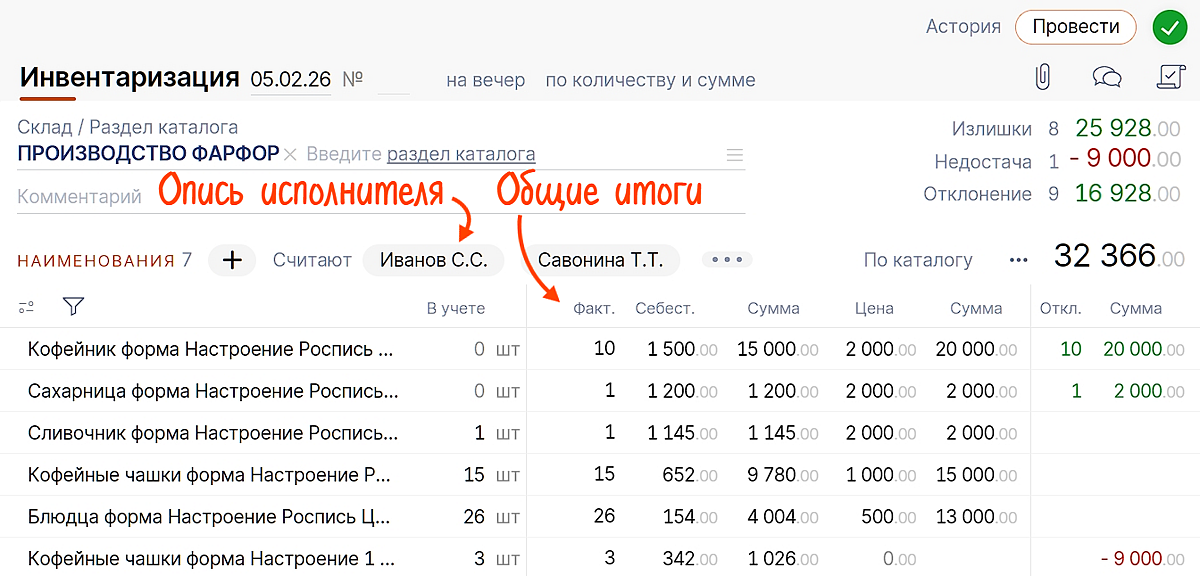This screenshot has width=1200, height=576.
Task: Open the Астория link
Action: [x=963, y=27]
